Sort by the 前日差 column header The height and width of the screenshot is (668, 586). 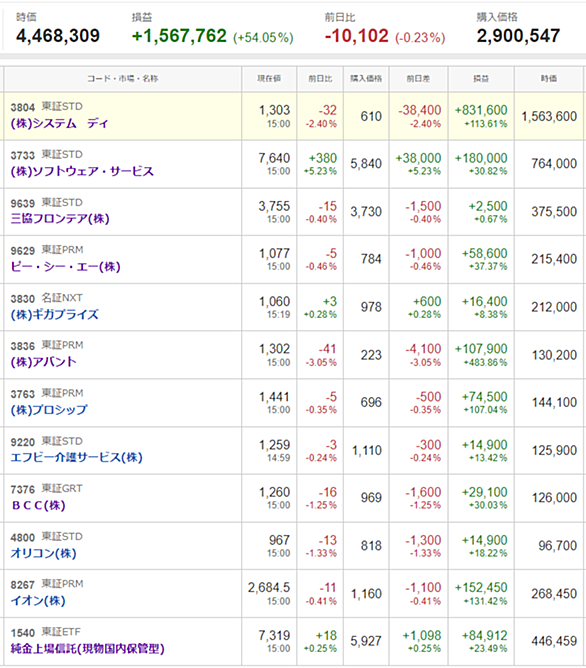[x=418, y=78]
